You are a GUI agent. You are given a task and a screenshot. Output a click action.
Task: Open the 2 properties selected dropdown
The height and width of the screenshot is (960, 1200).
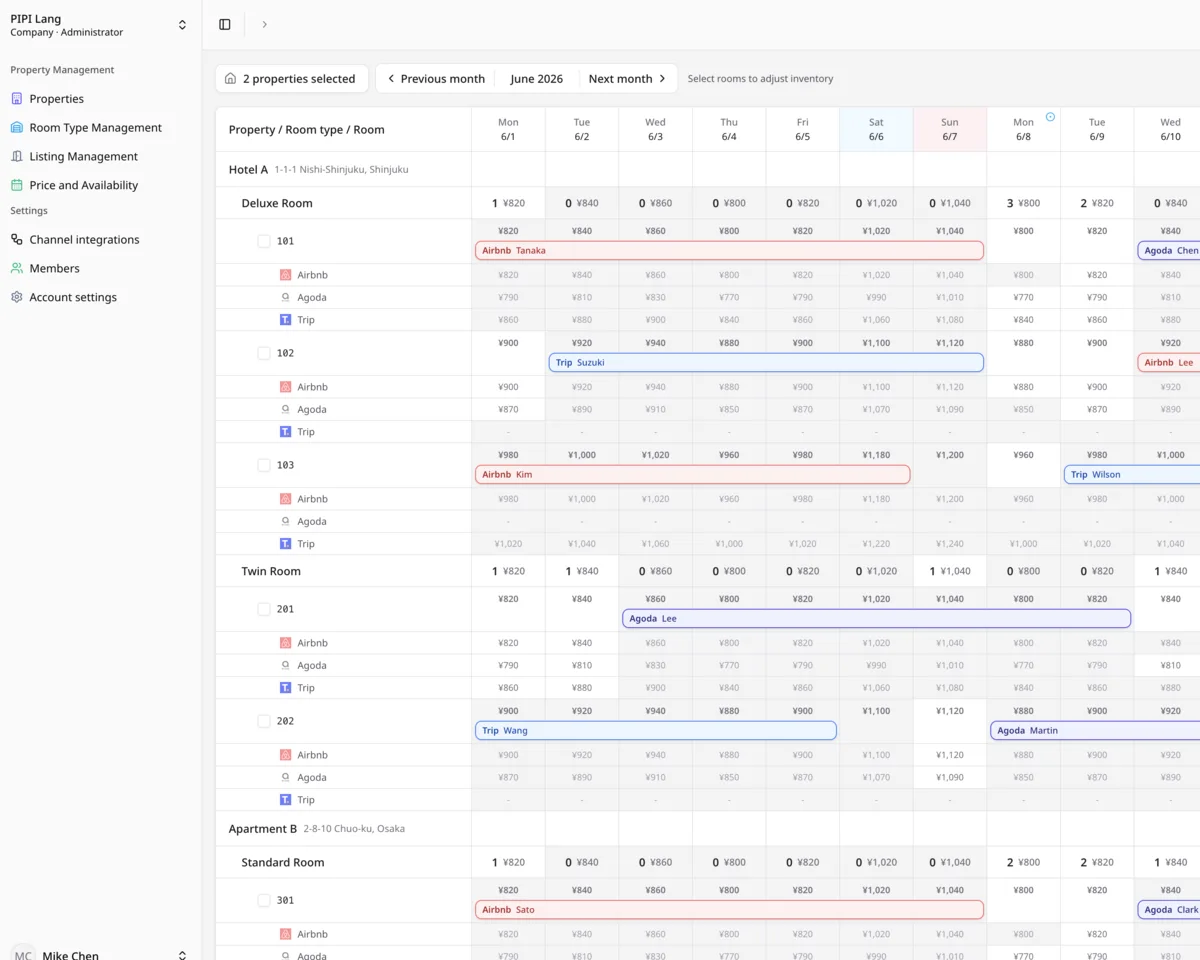click(292, 78)
